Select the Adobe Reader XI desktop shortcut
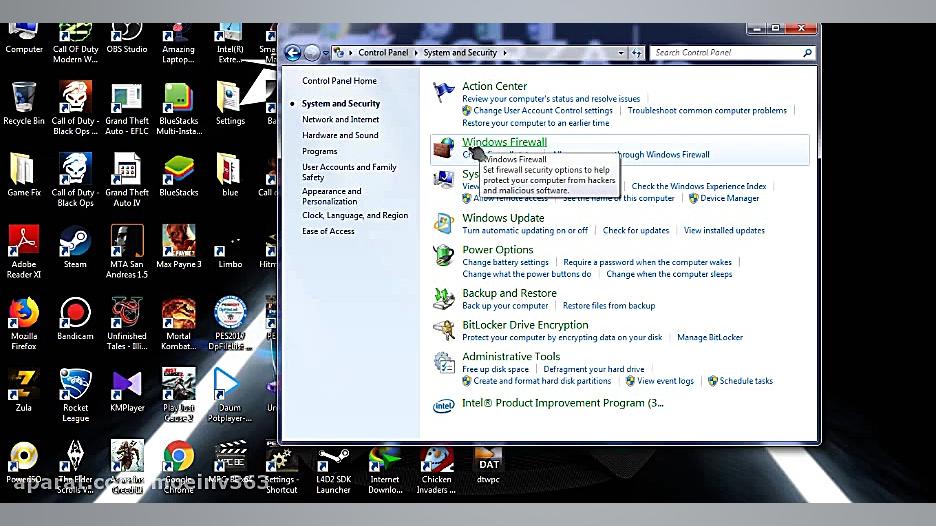This screenshot has width=936, height=526. [24, 251]
